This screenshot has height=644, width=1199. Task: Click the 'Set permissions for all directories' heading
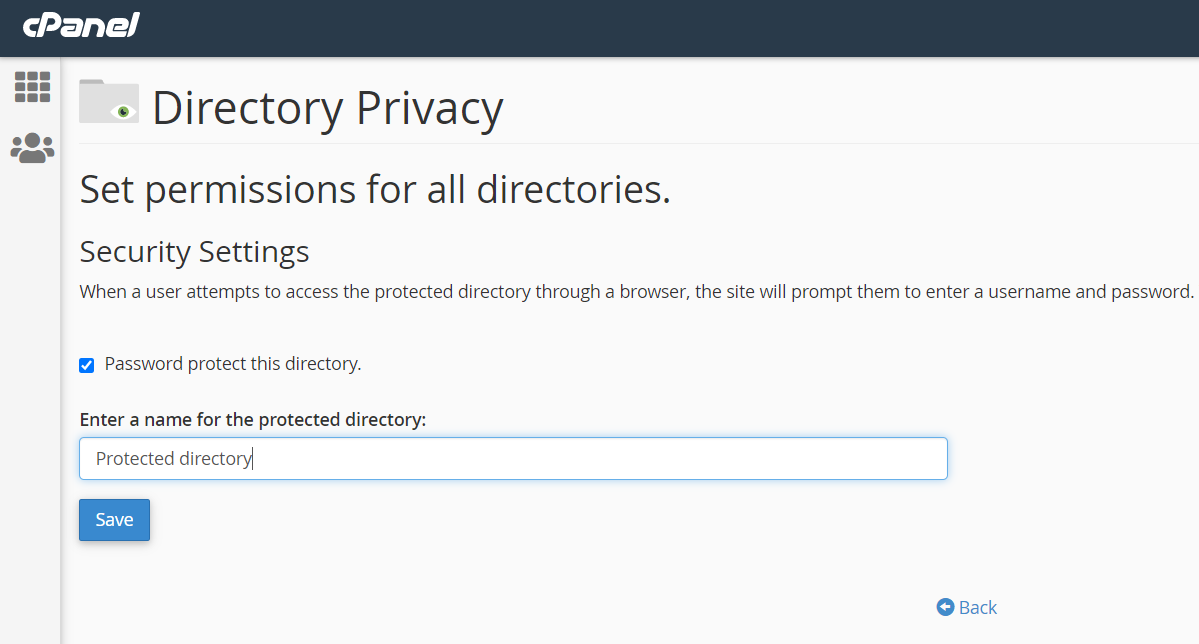pos(375,190)
